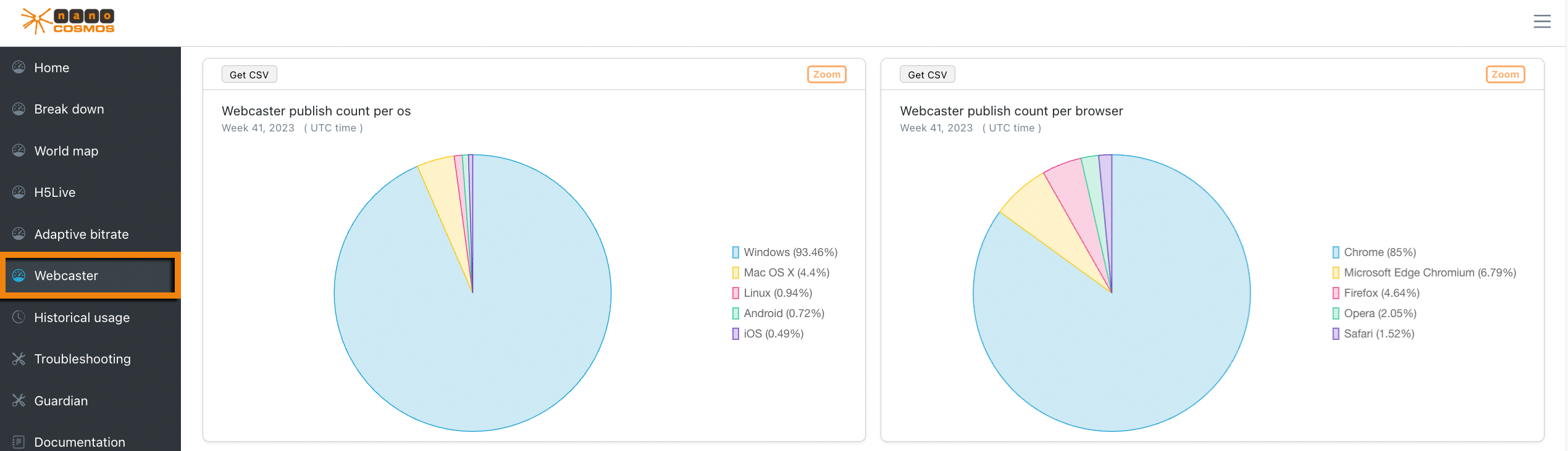Click the Android (0.72%) legend label
This screenshot has height=451, width=1568.
pos(784,313)
